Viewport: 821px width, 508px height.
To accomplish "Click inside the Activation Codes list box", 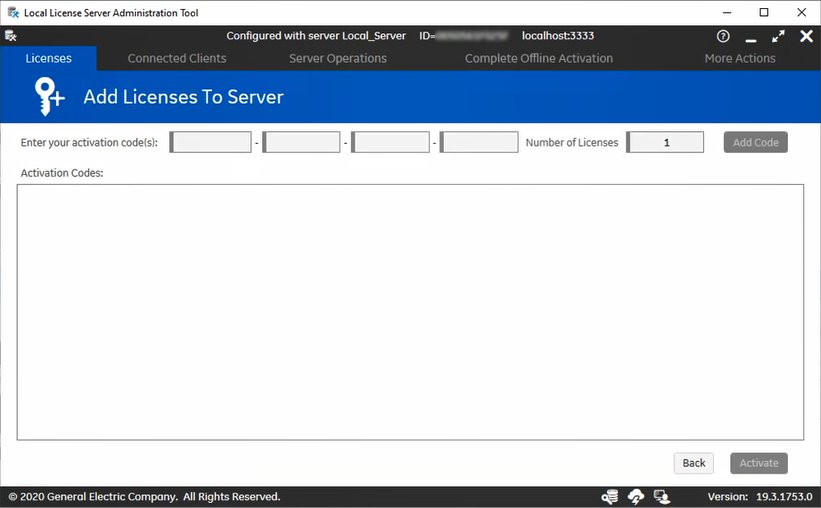I will [x=410, y=312].
